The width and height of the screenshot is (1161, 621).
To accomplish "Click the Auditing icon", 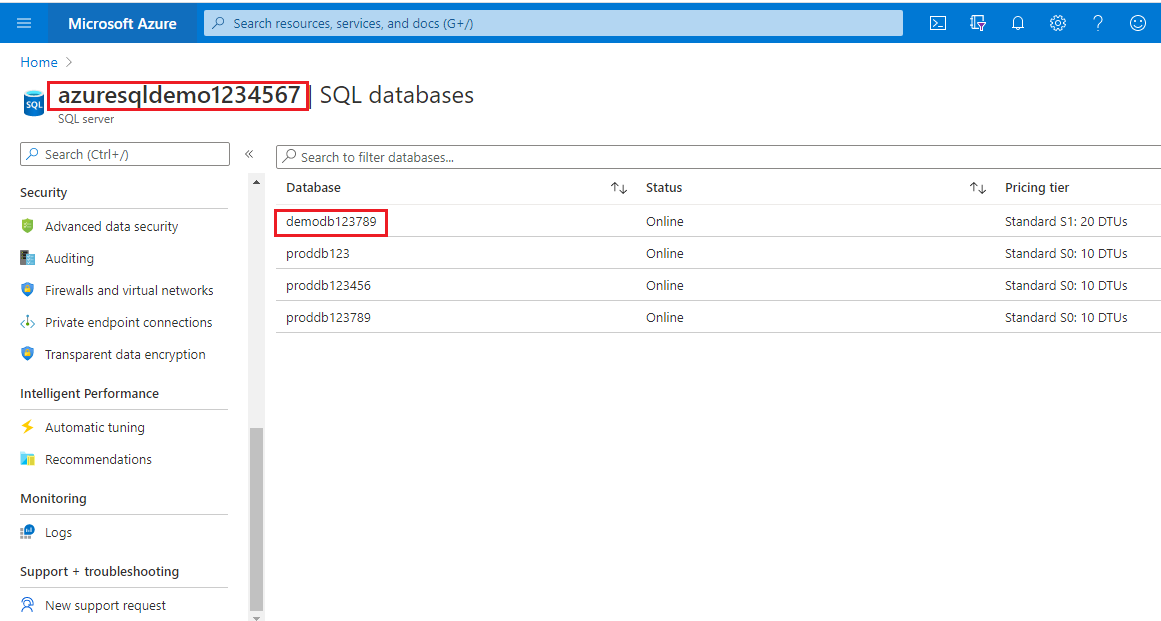I will pyautogui.click(x=27, y=258).
